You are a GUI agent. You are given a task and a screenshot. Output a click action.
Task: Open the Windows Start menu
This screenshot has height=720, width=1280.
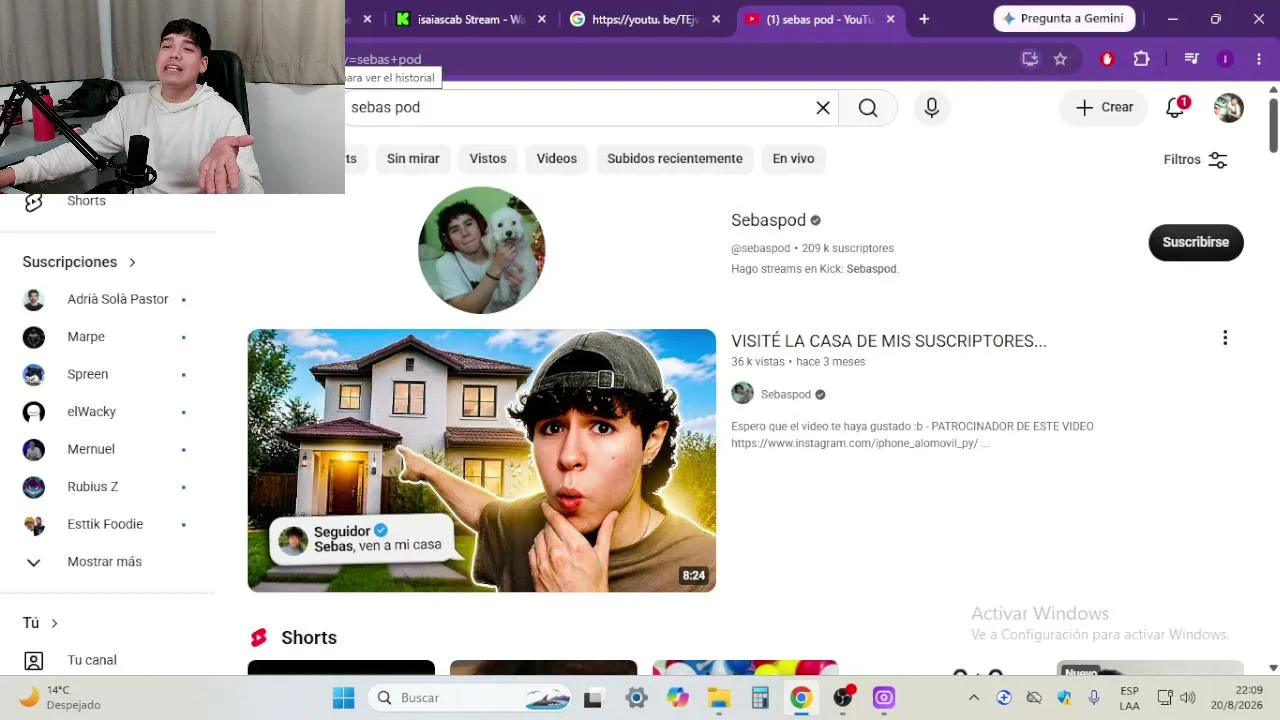(343, 698)
